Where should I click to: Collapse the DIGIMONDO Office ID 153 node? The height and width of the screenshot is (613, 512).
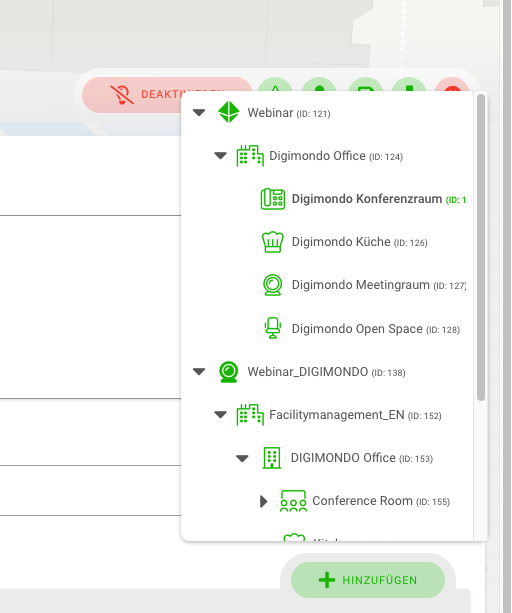coord(242,458)
